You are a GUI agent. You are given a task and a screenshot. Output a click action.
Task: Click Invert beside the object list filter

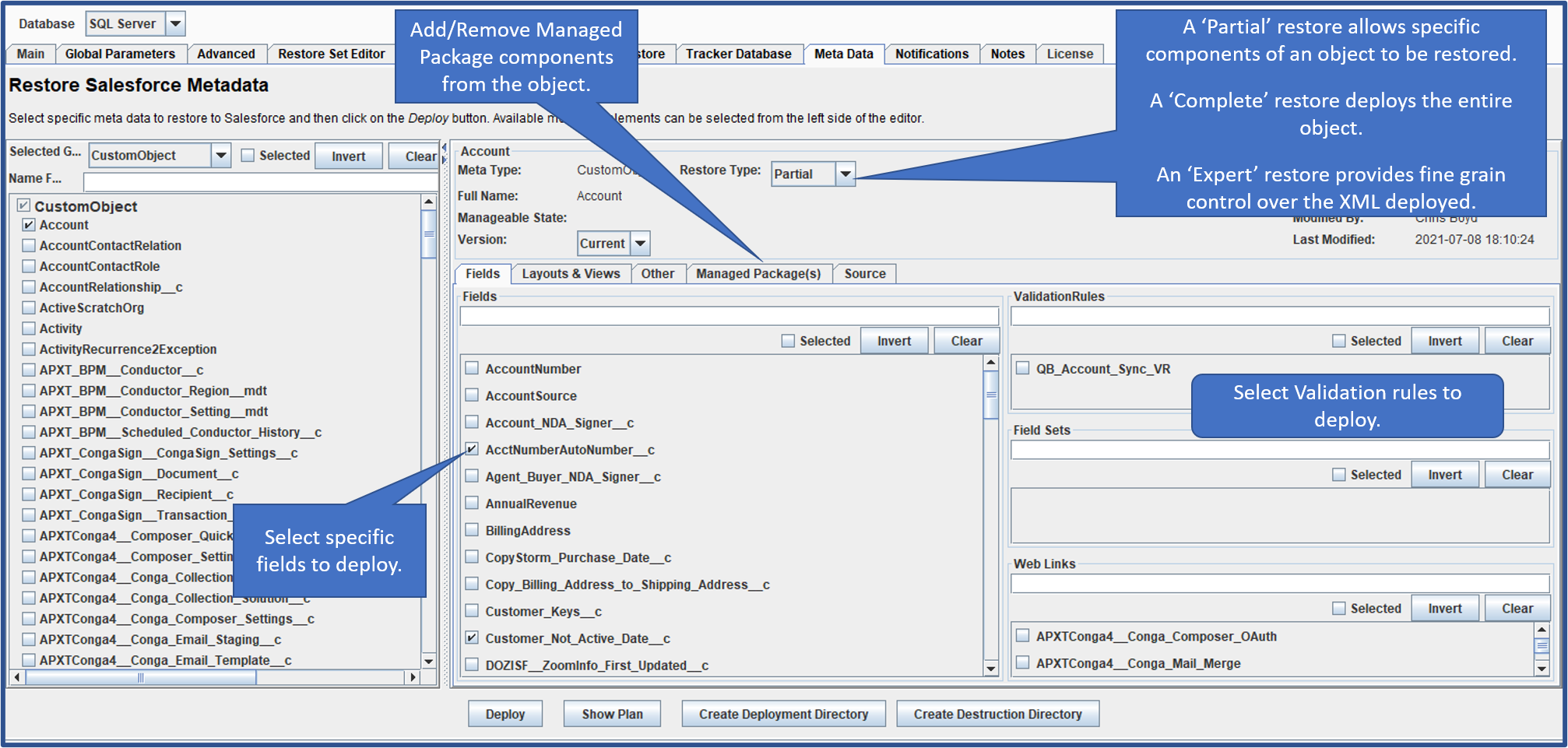(x=348, y=156)
